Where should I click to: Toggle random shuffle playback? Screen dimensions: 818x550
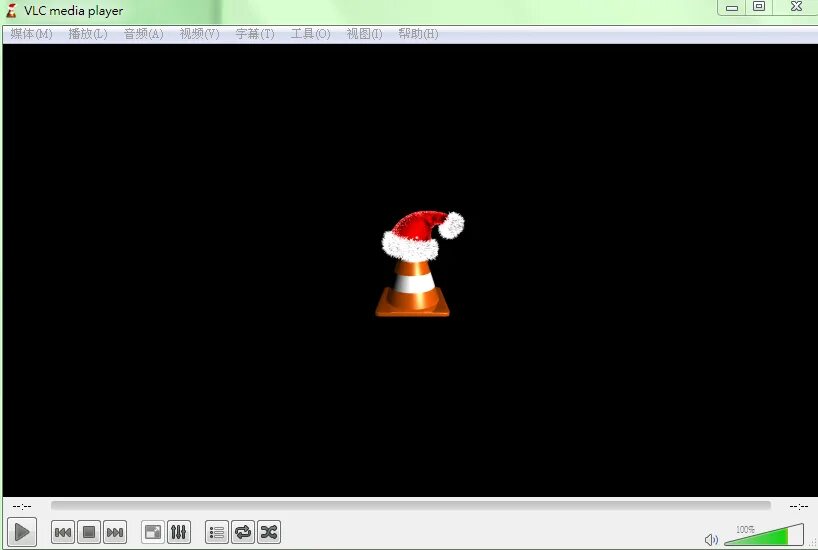click(269, 532)
